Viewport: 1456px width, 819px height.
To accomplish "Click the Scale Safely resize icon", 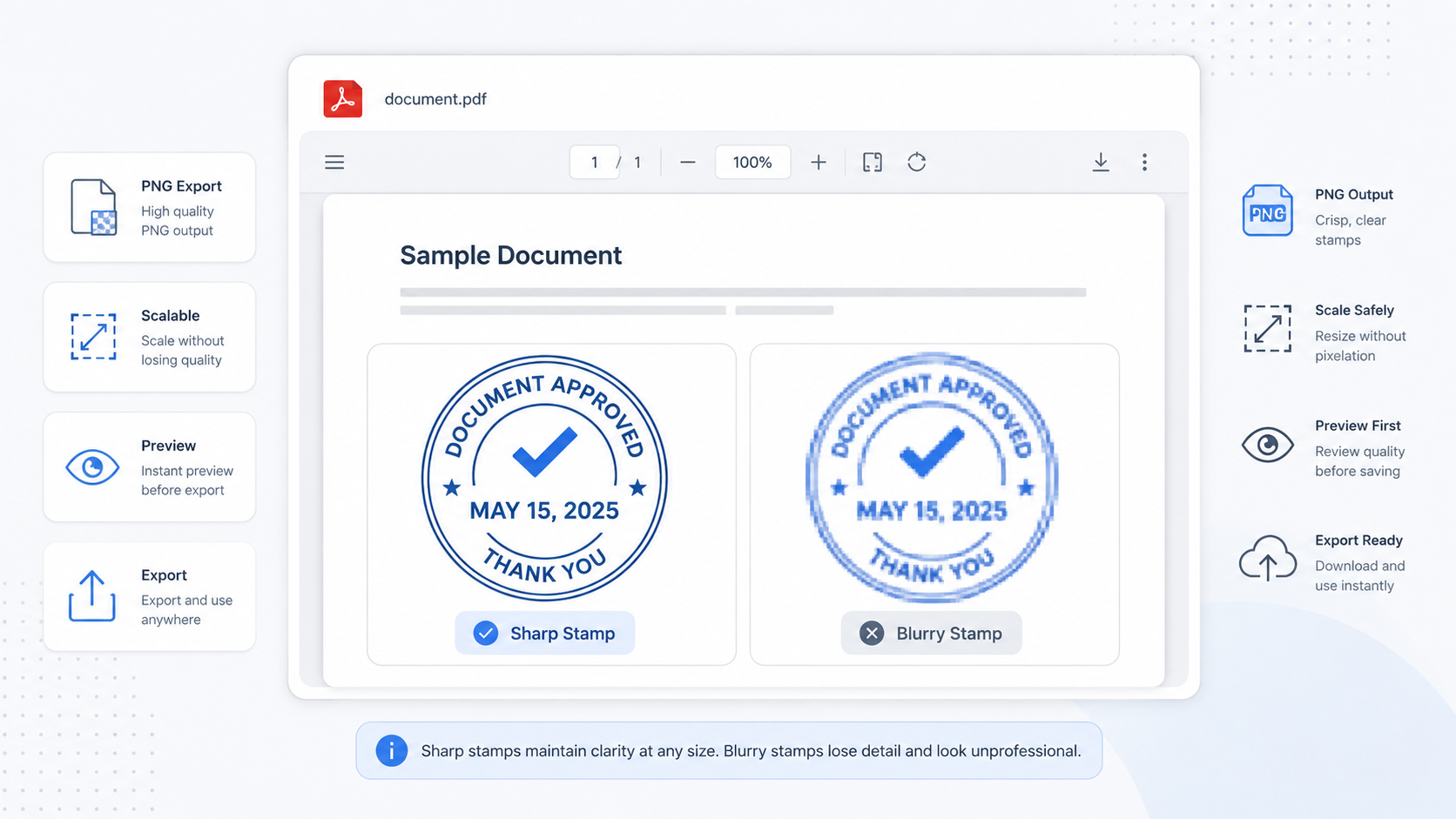I will click(x=1267, y=328).
